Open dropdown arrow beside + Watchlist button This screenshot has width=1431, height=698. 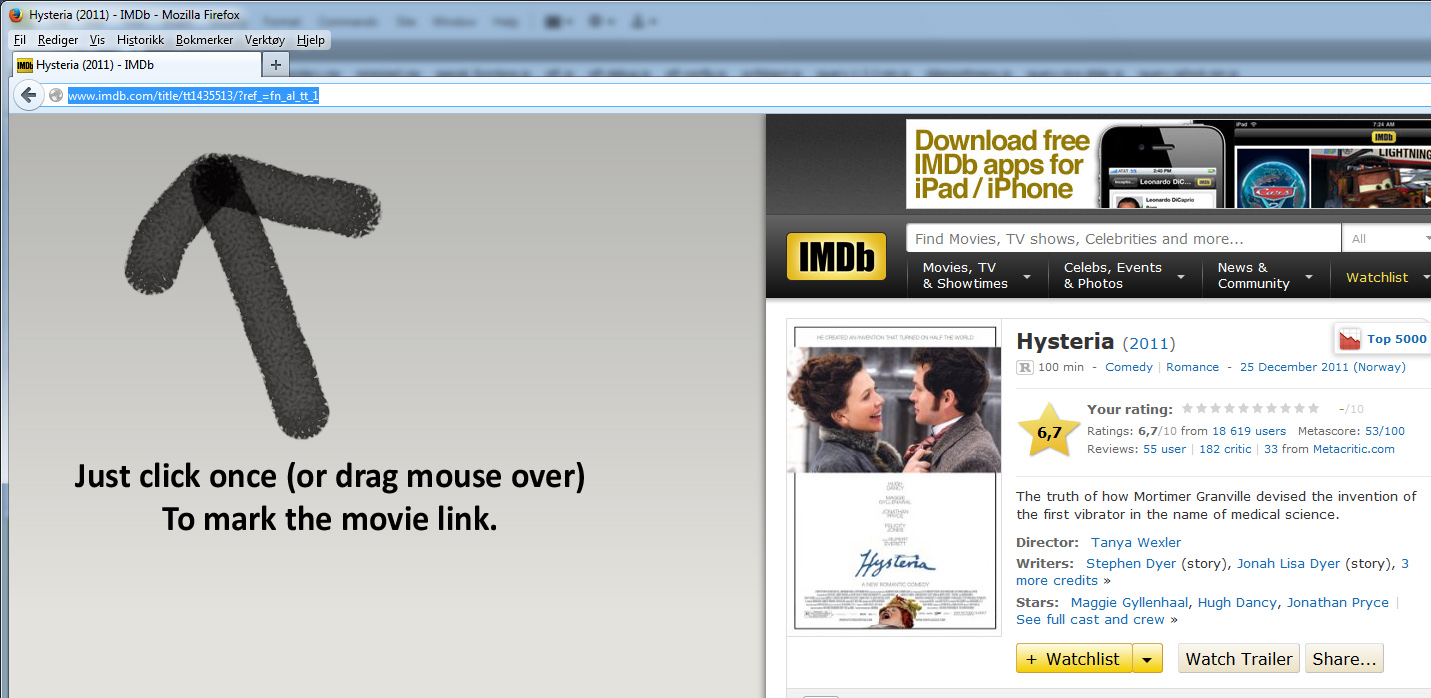point(1148,659)
